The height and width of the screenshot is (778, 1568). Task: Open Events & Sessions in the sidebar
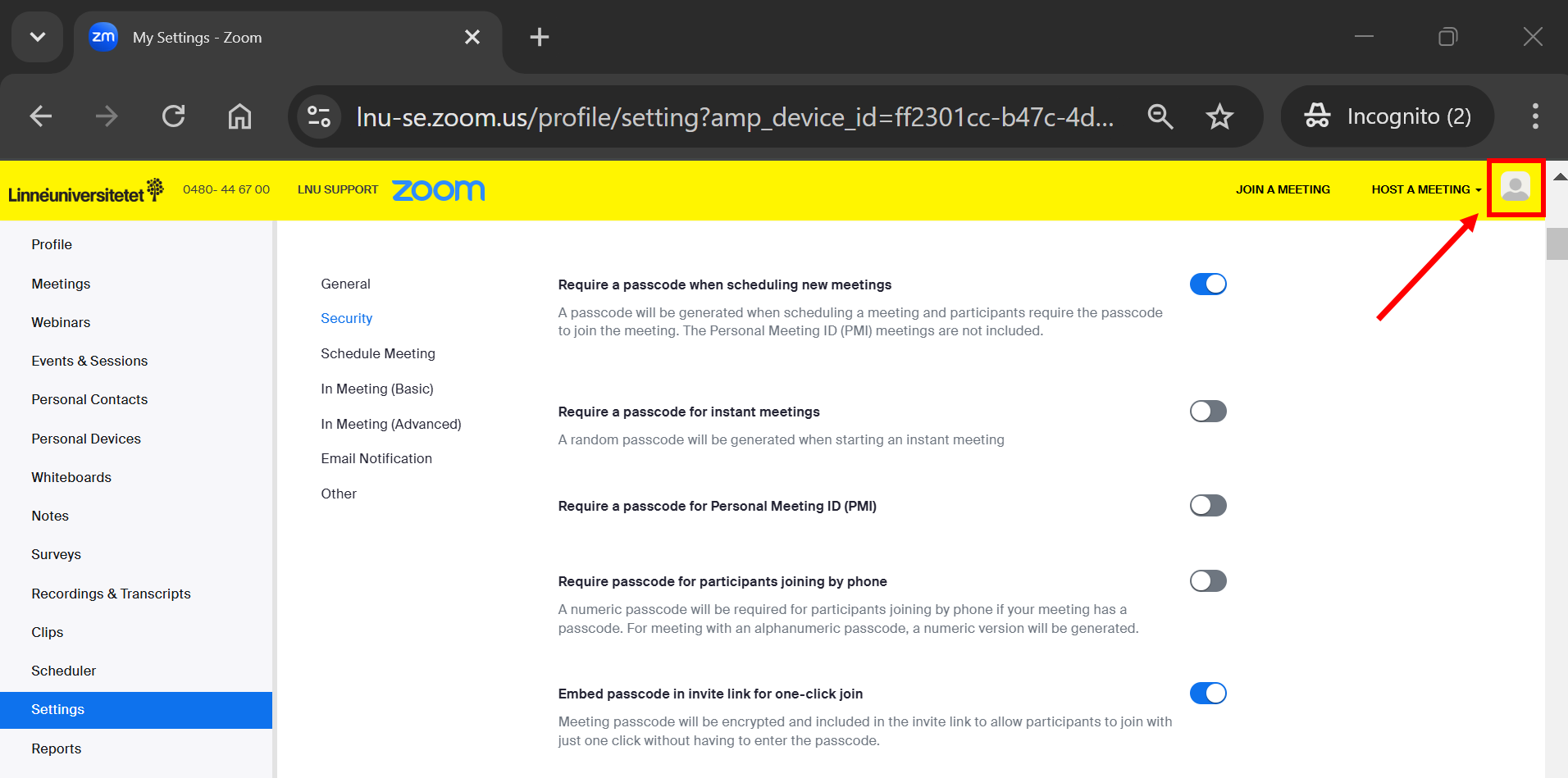click(x=89, y=361)
